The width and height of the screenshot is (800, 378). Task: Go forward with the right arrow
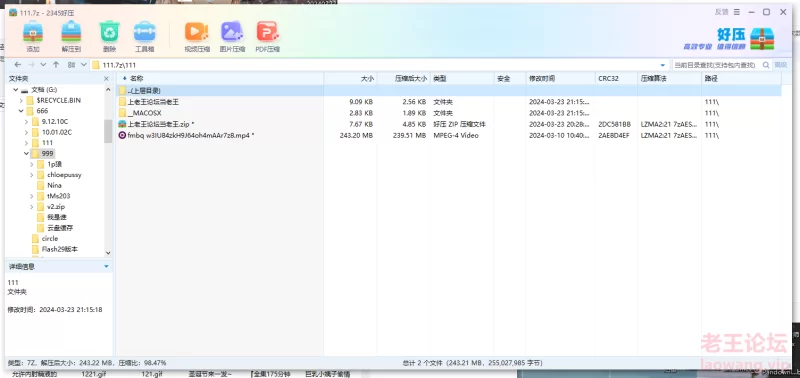pos(31,65)
